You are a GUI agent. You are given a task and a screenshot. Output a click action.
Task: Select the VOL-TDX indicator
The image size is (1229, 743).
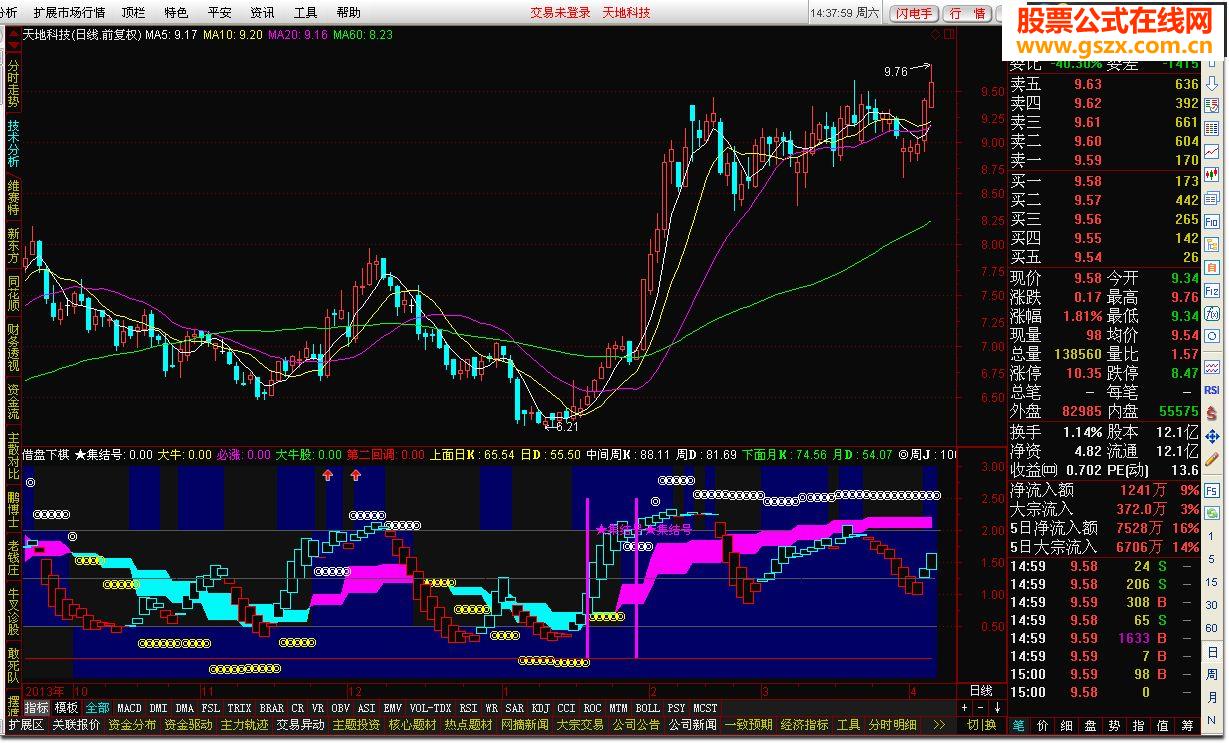coord(431,708)
